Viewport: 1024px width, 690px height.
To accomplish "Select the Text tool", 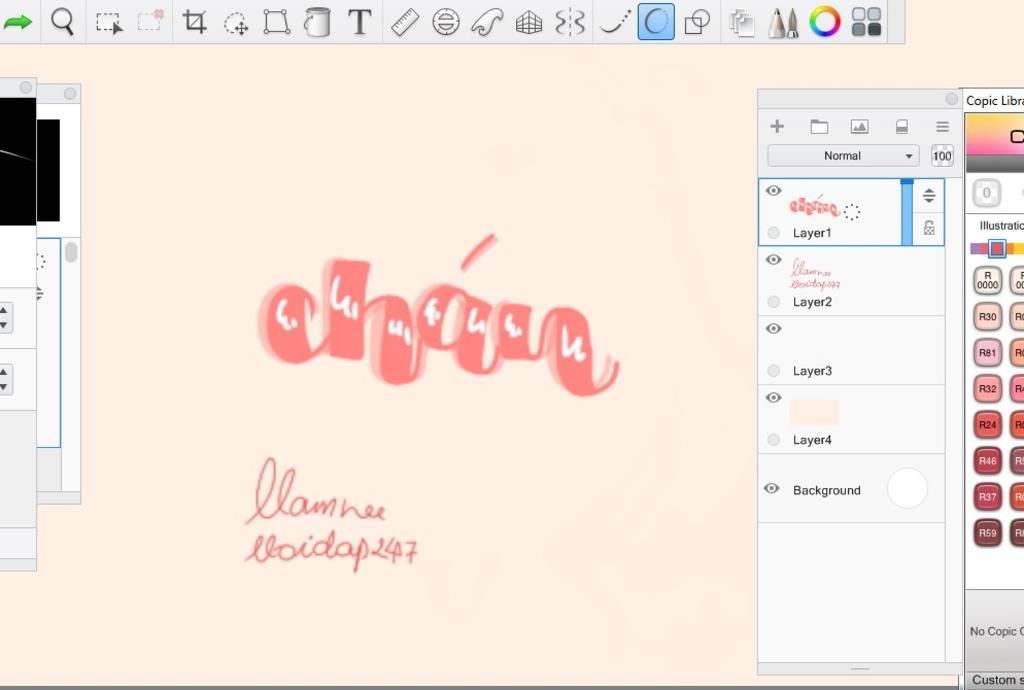I will 359,22.
